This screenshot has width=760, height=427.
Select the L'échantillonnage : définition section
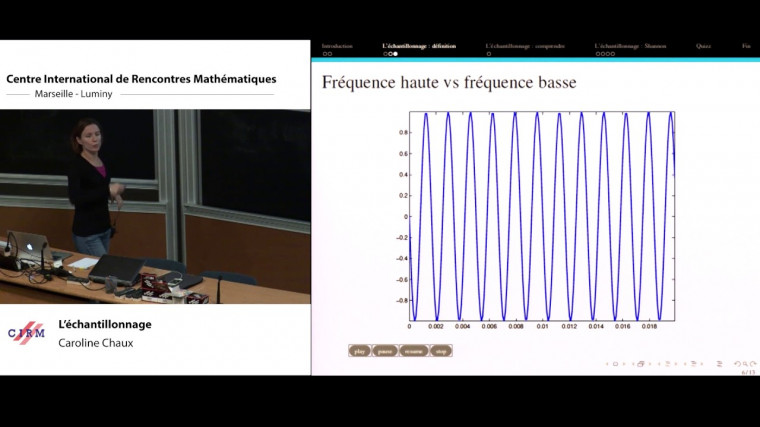(x=418, y=46)
